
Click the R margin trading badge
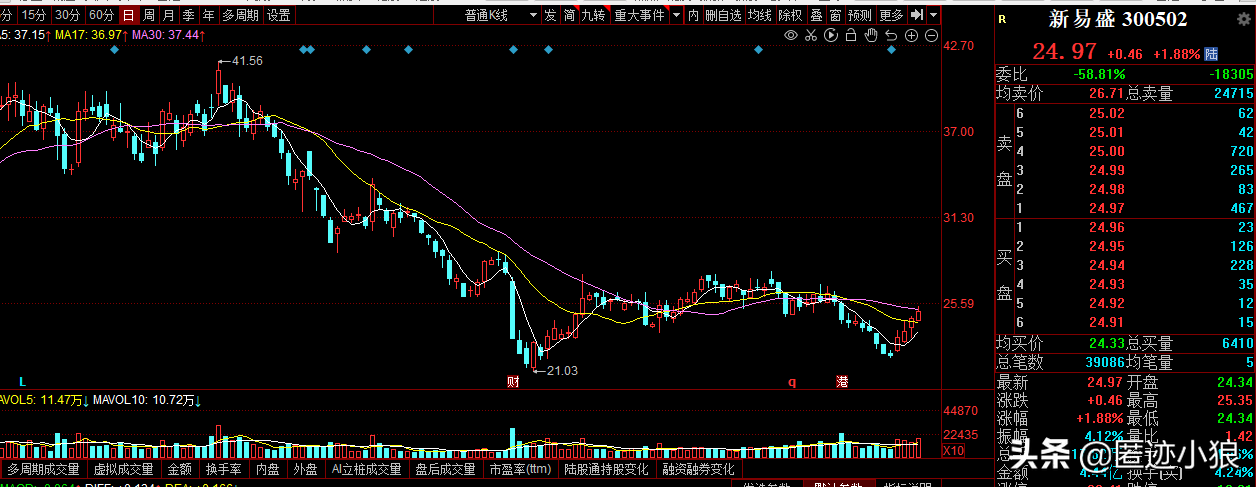tap(1002, 19)
